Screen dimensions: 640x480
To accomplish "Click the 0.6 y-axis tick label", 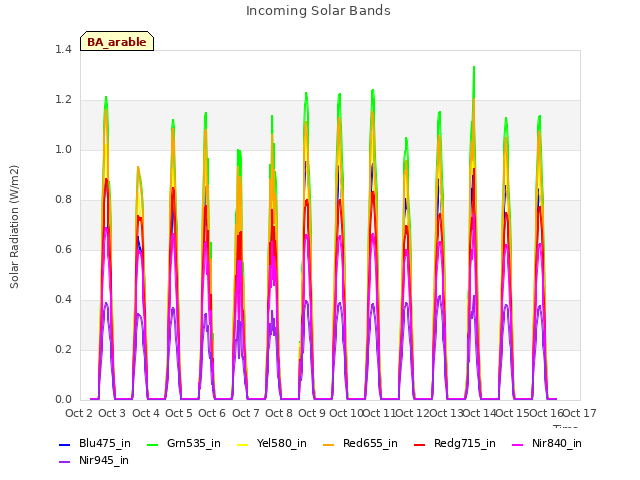I will (63, 249).
